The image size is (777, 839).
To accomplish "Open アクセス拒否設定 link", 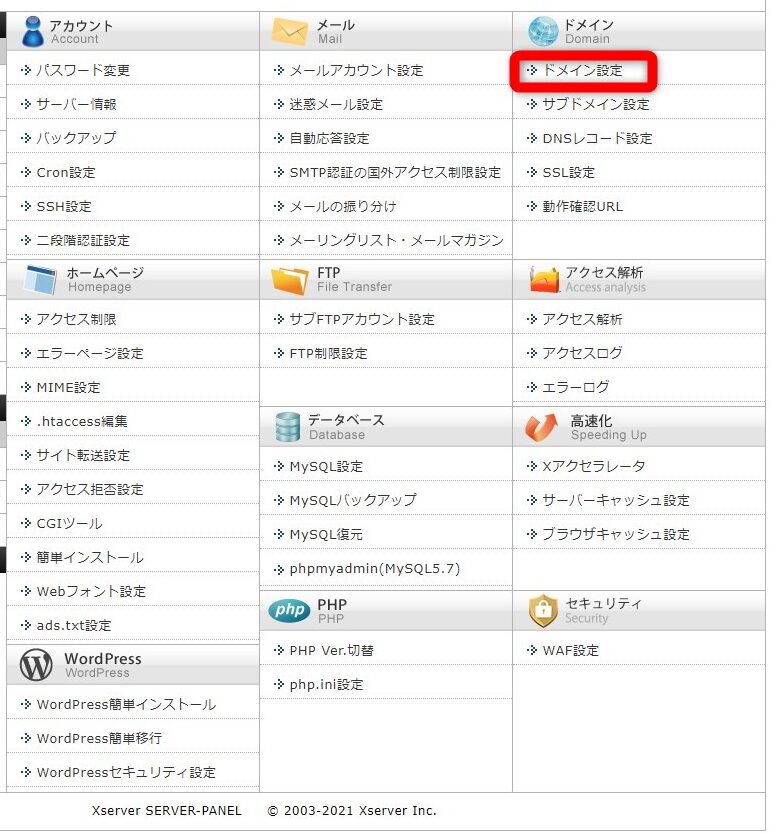I will (90, 490).
